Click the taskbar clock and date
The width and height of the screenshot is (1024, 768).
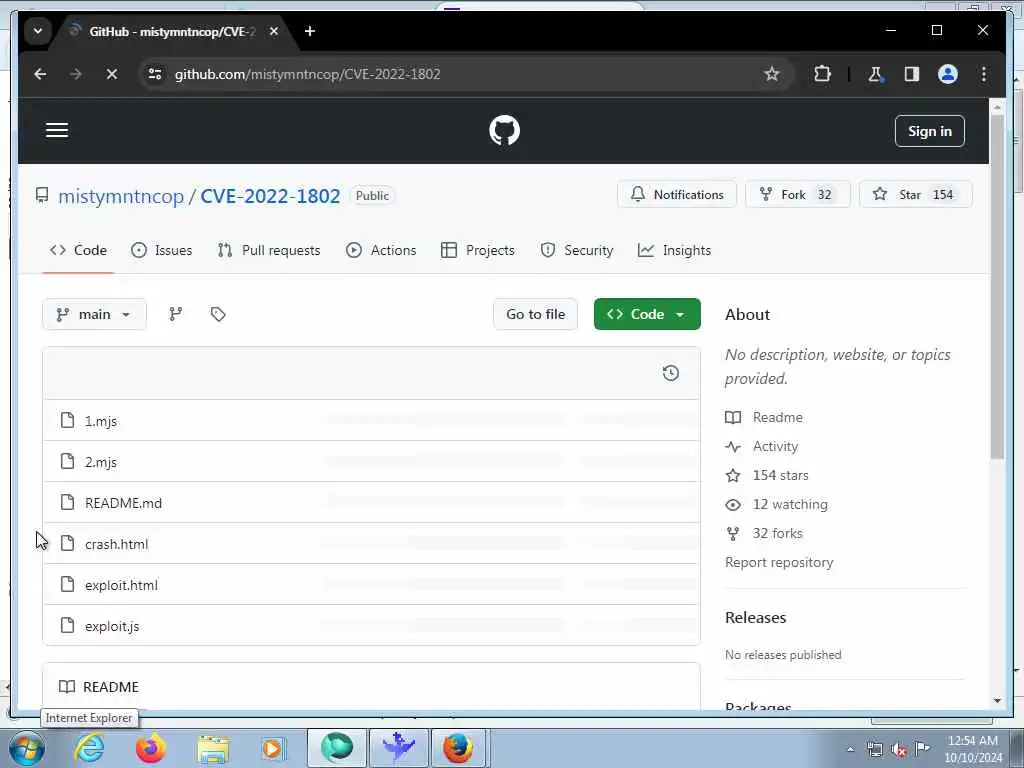pyautogui.click(x=973, y=749)
